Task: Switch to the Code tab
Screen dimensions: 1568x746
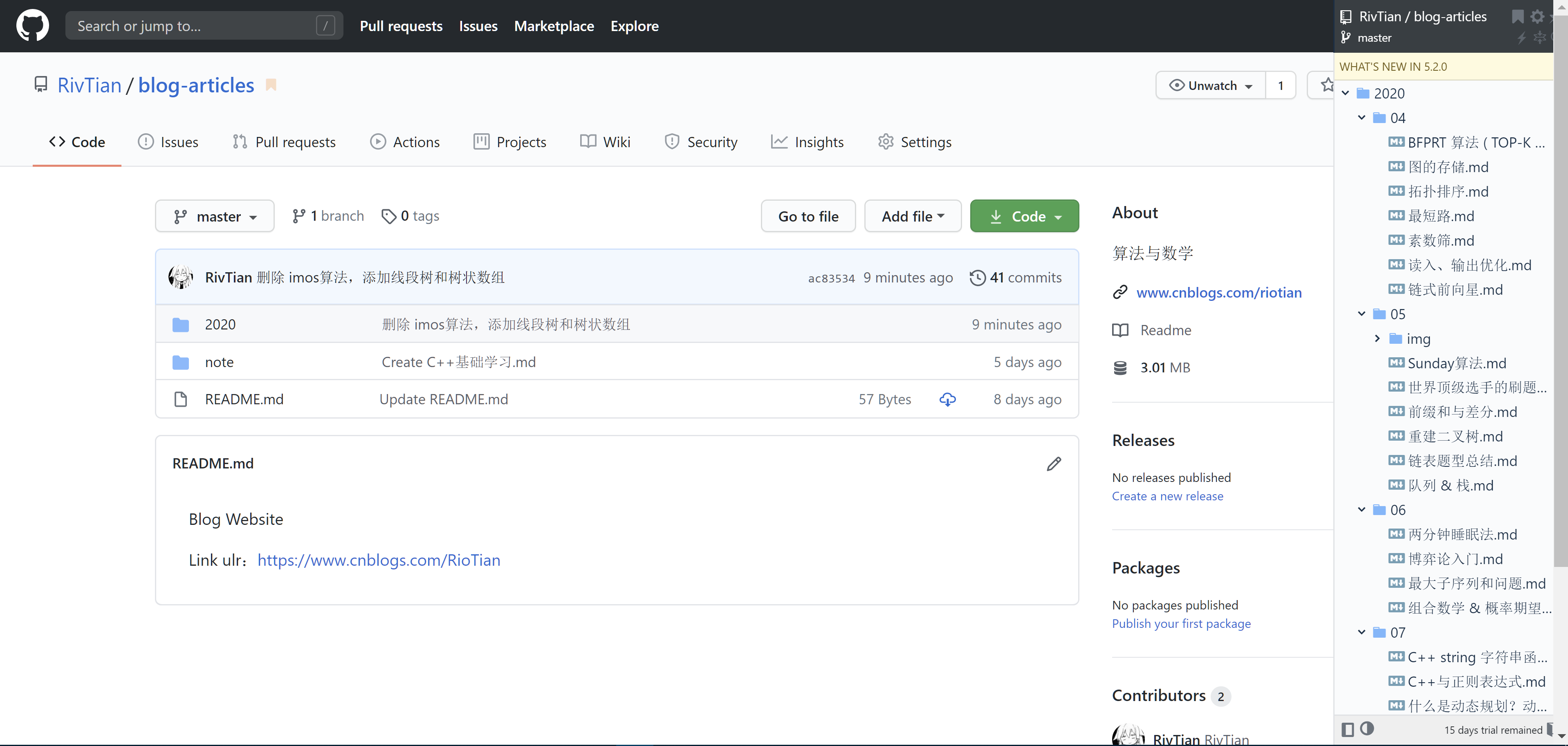Action: pos(77,142)
